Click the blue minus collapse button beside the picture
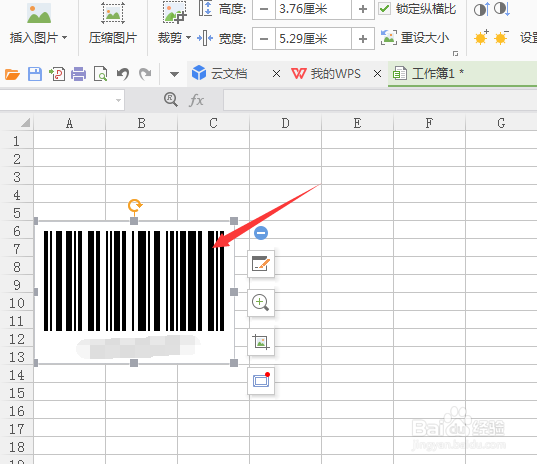 point(261,233)
